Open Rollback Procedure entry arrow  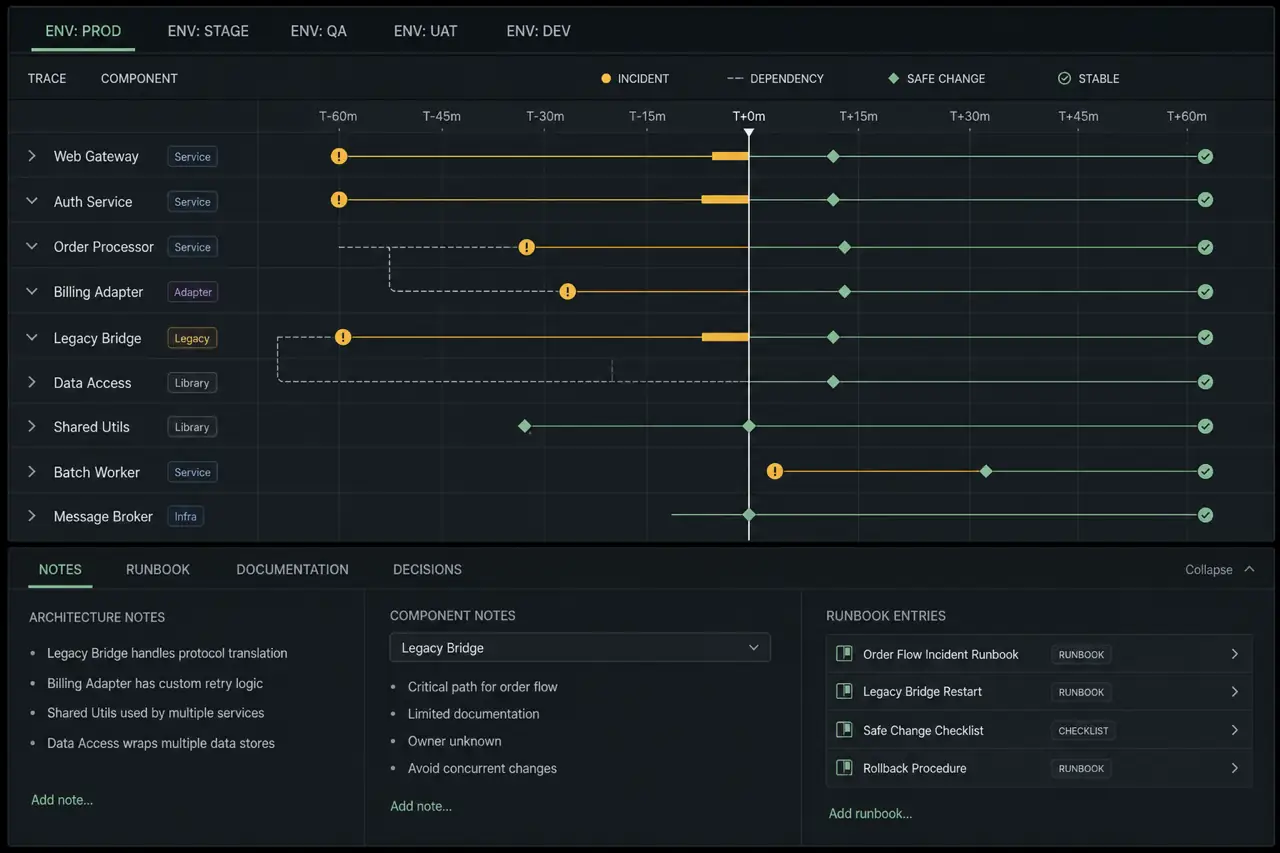1235,768
